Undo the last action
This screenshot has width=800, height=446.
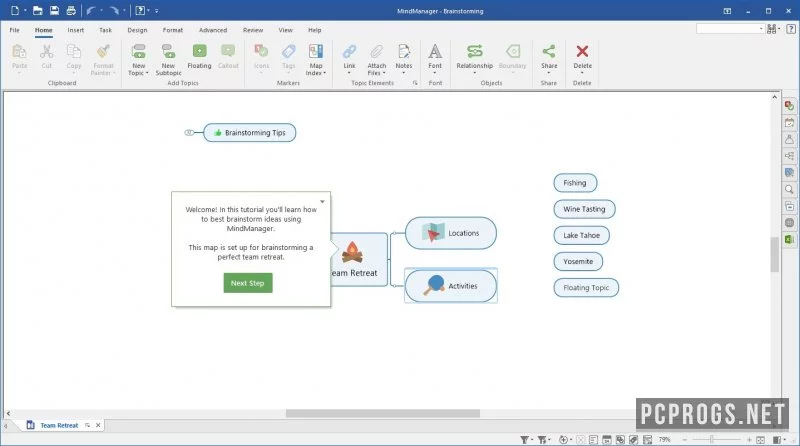point(91,10)
